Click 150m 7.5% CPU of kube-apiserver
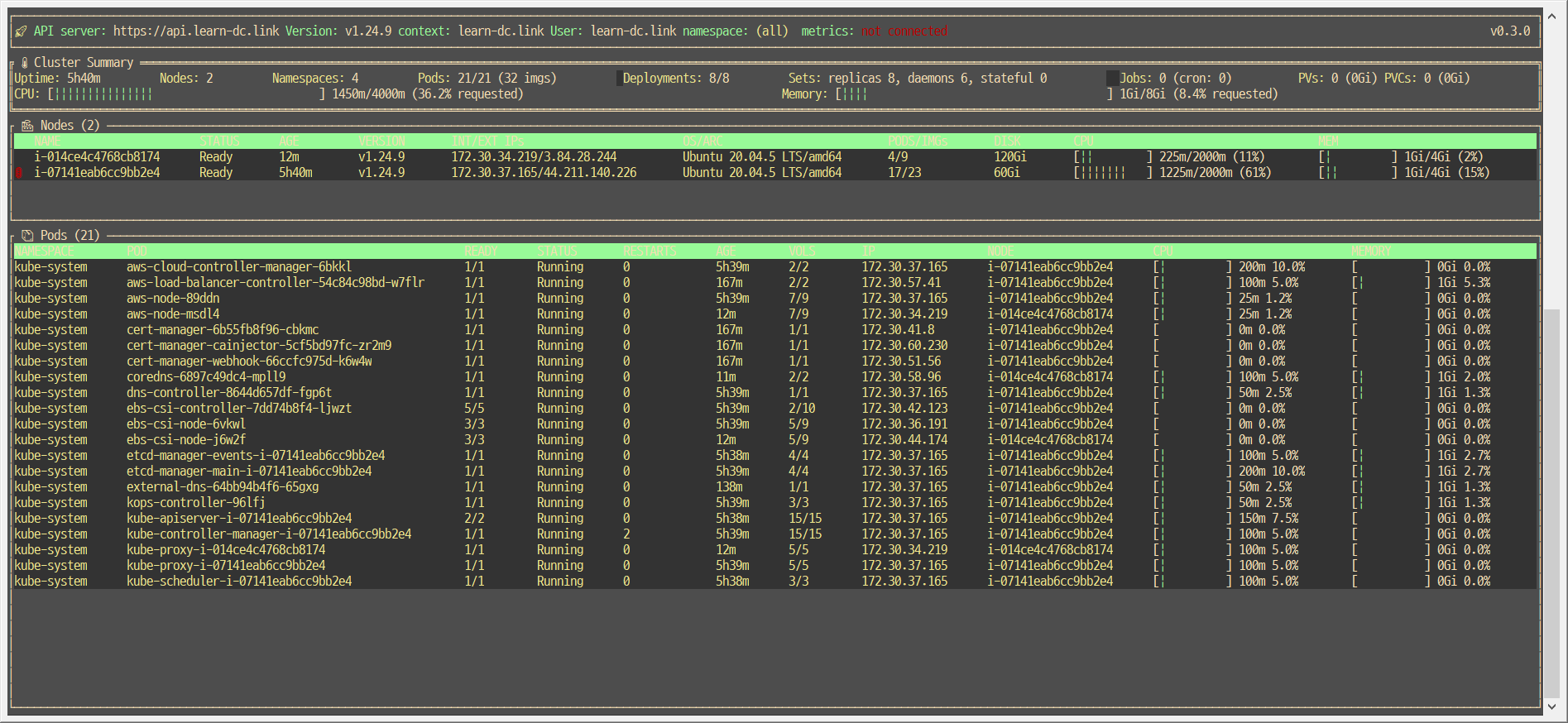Image resolution: width=1568 pixels, height=723 pixels. 1268,519
